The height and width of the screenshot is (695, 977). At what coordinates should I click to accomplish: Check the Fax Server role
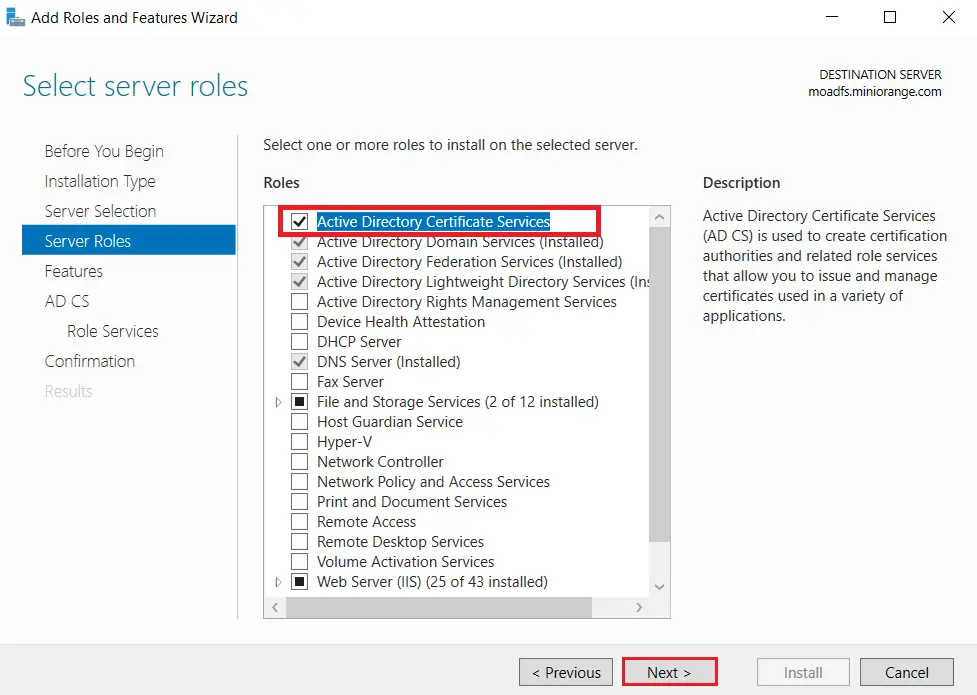298,381
